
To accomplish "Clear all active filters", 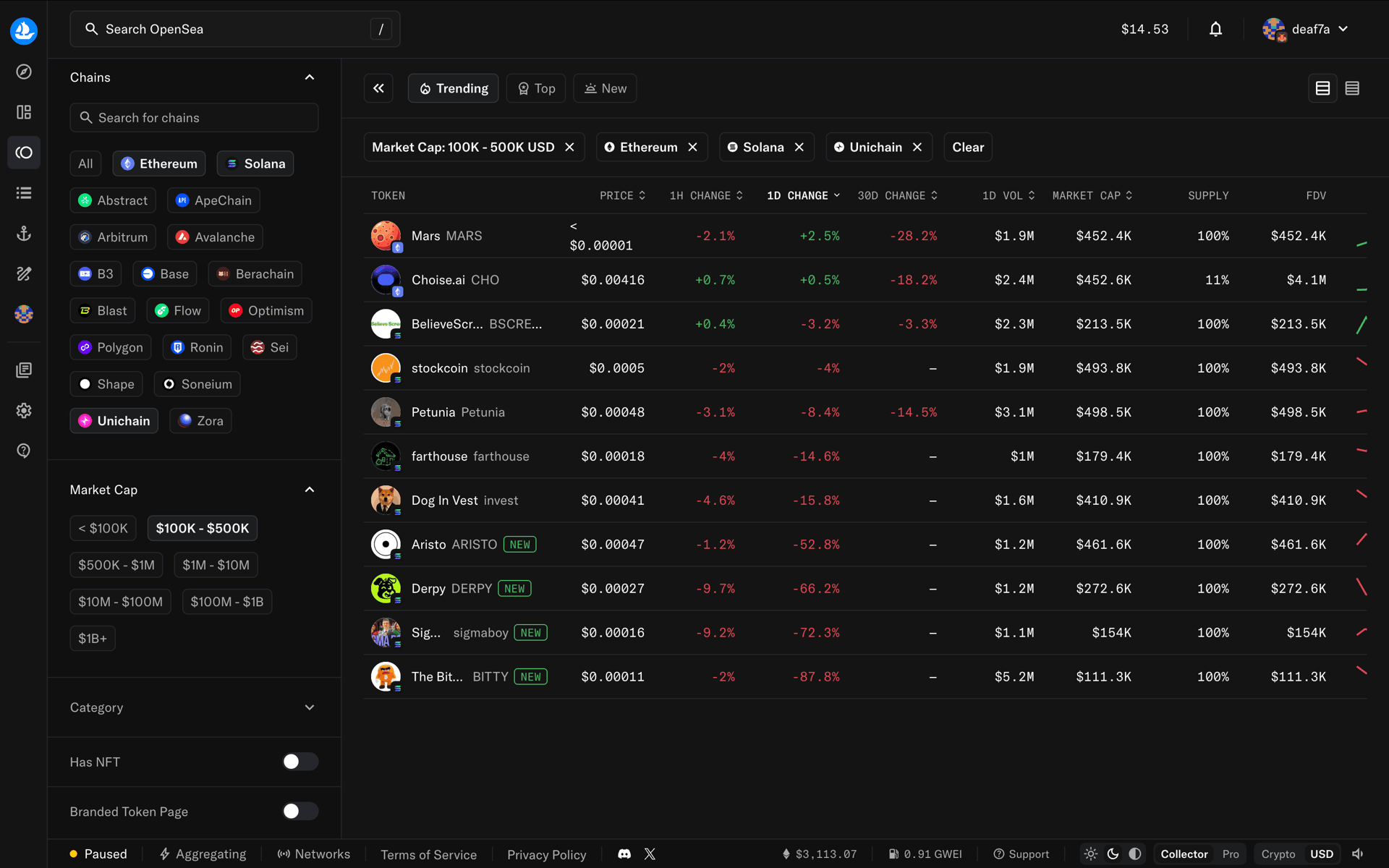I will click(968, 148).
